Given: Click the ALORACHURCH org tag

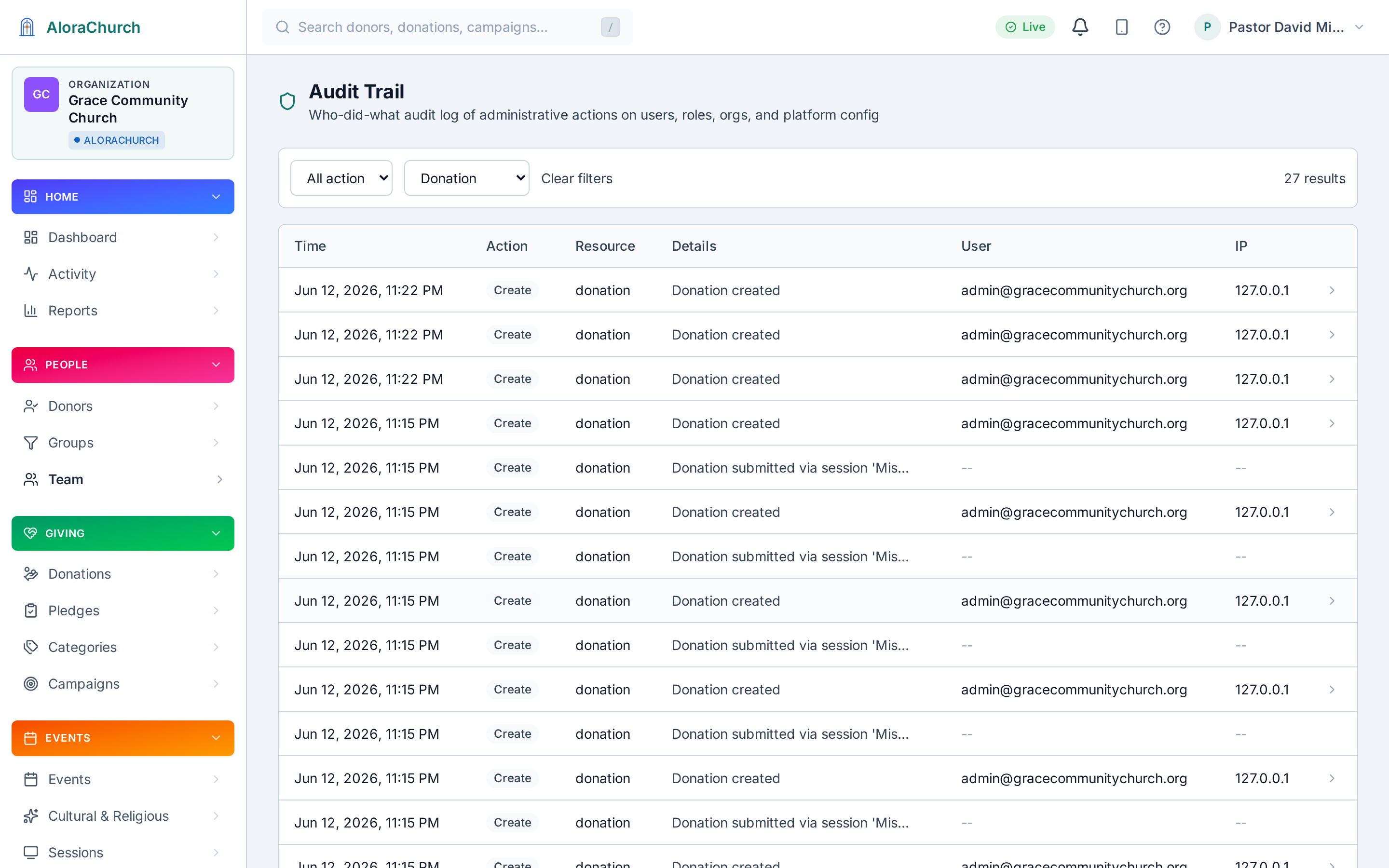Looking at the screenshot, I should (x=117, y=140).
